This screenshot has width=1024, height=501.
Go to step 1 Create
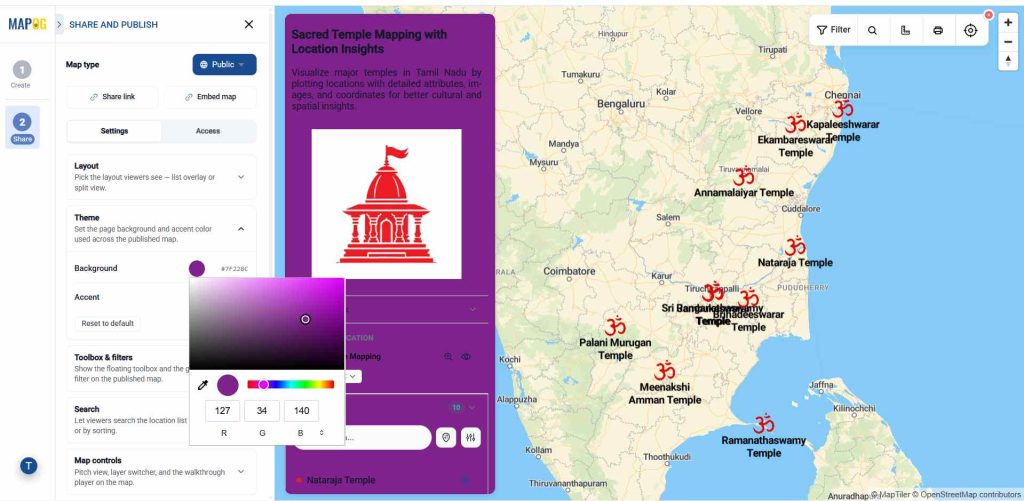pos(22,74)
